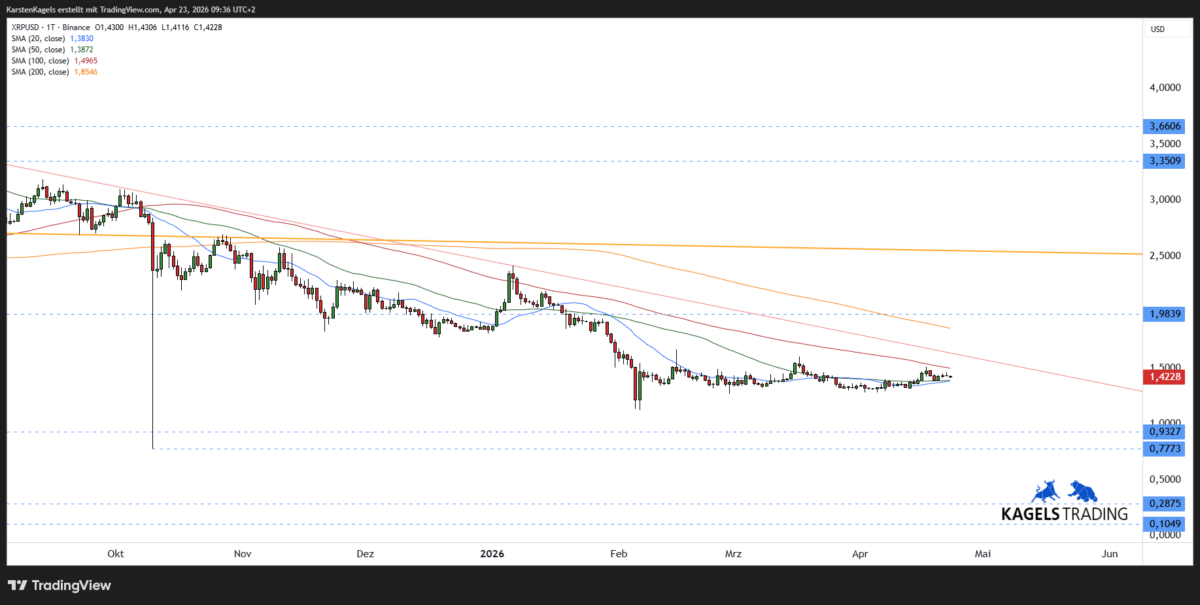The width and height of the screenshot is (1200, 605).
Task: Click the high value H1,4306
Action: click(x=145, y=27)
